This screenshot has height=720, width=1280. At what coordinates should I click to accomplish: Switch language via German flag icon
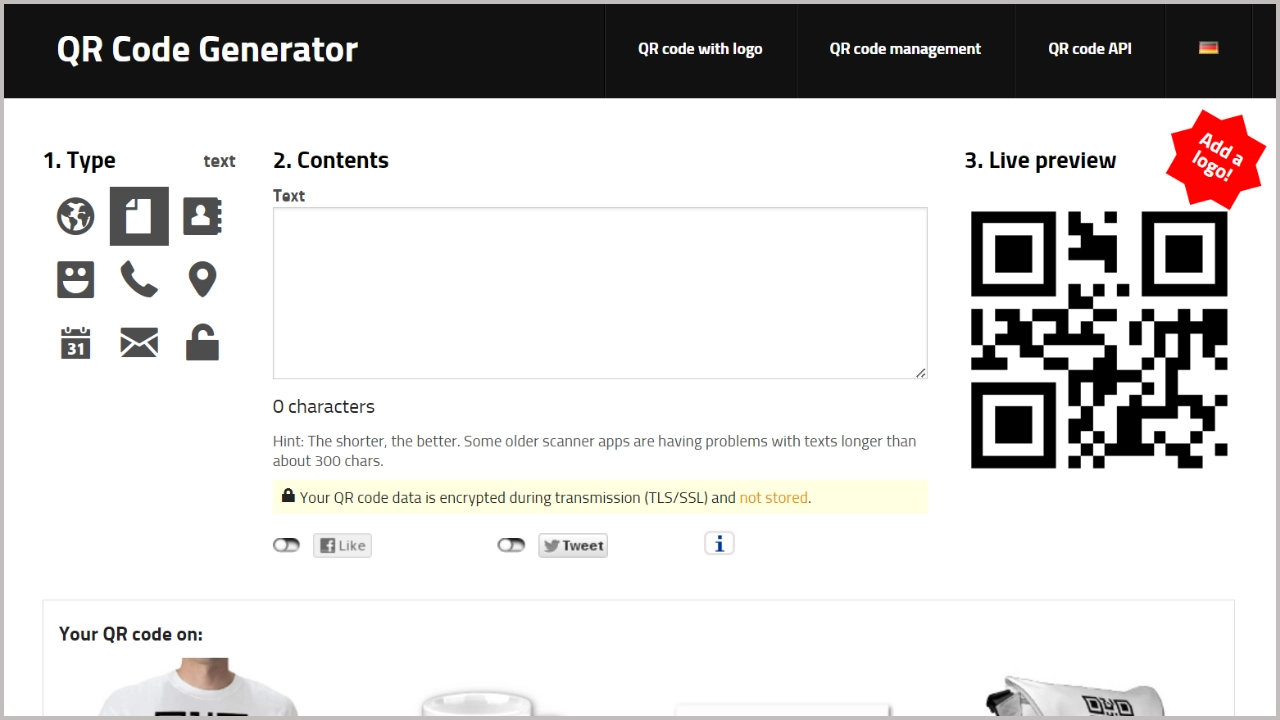[1208, 48]
